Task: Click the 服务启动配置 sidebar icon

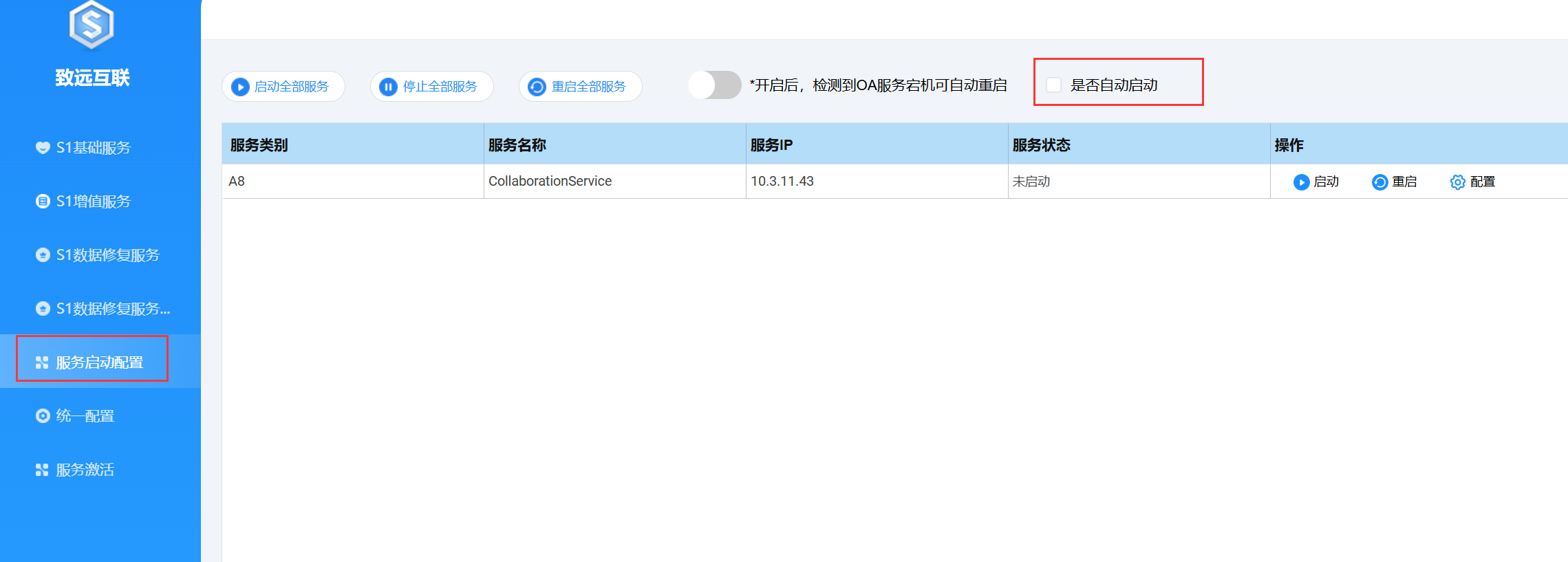Action: (42, 362)
